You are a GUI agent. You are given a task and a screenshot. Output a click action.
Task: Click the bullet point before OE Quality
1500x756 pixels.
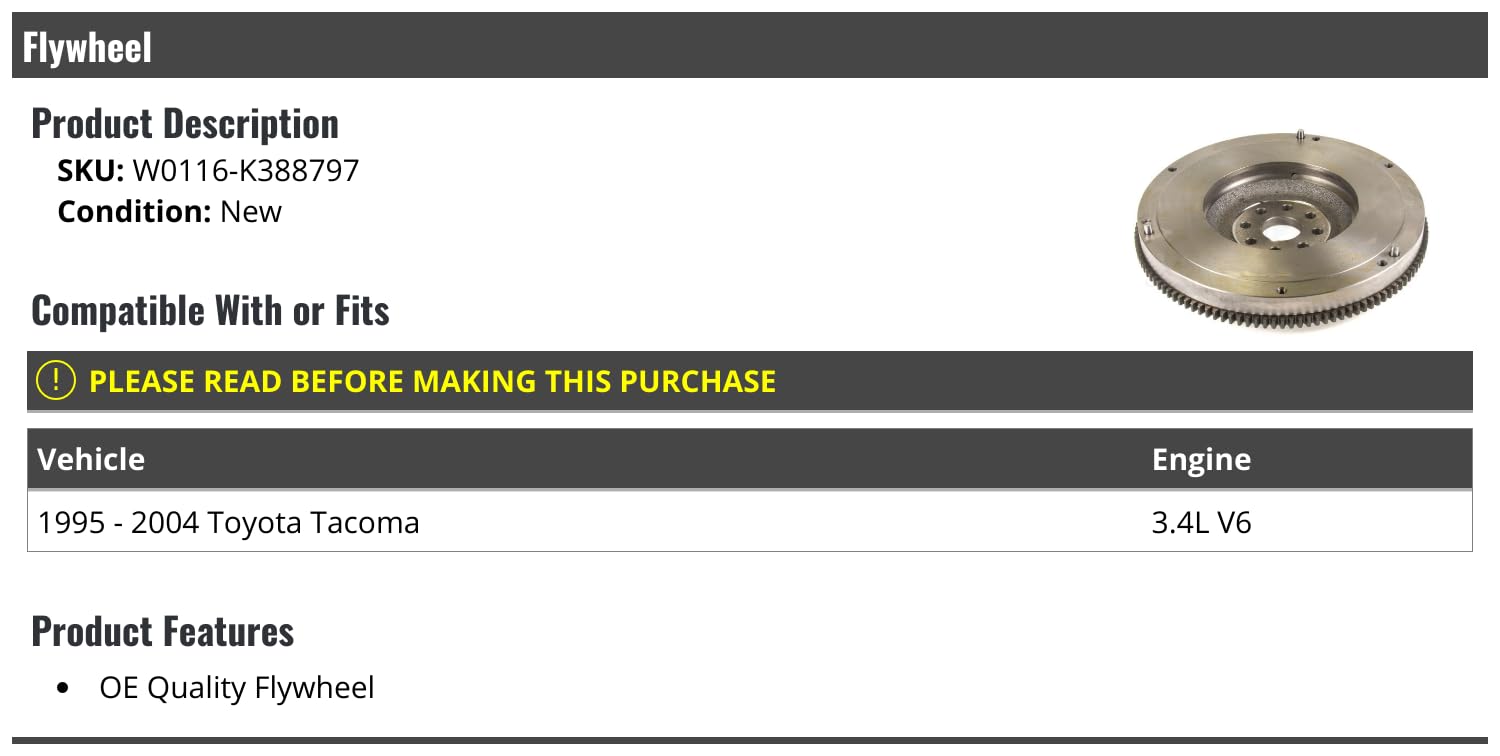64,689
